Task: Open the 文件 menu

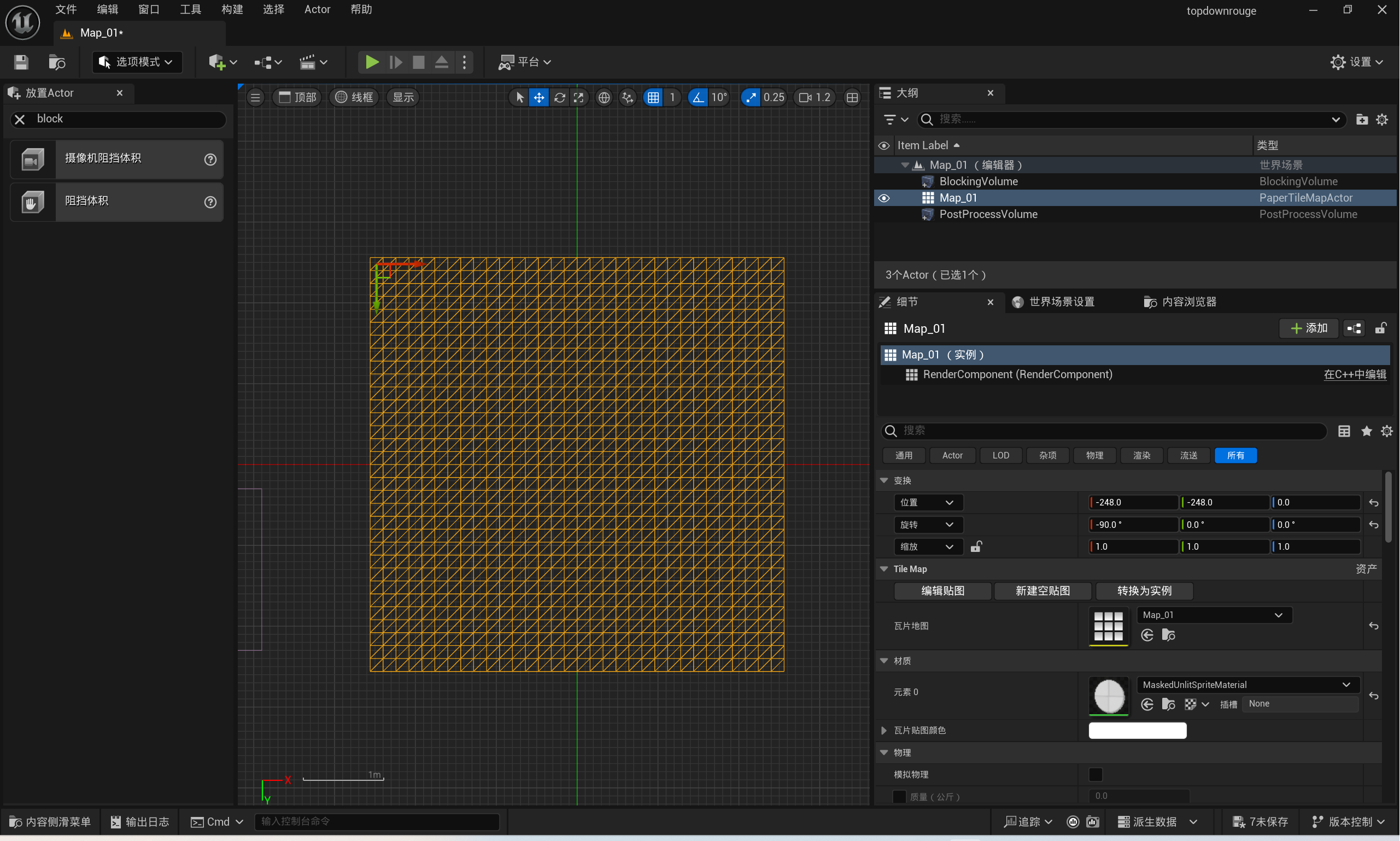Action: point(66,10)
